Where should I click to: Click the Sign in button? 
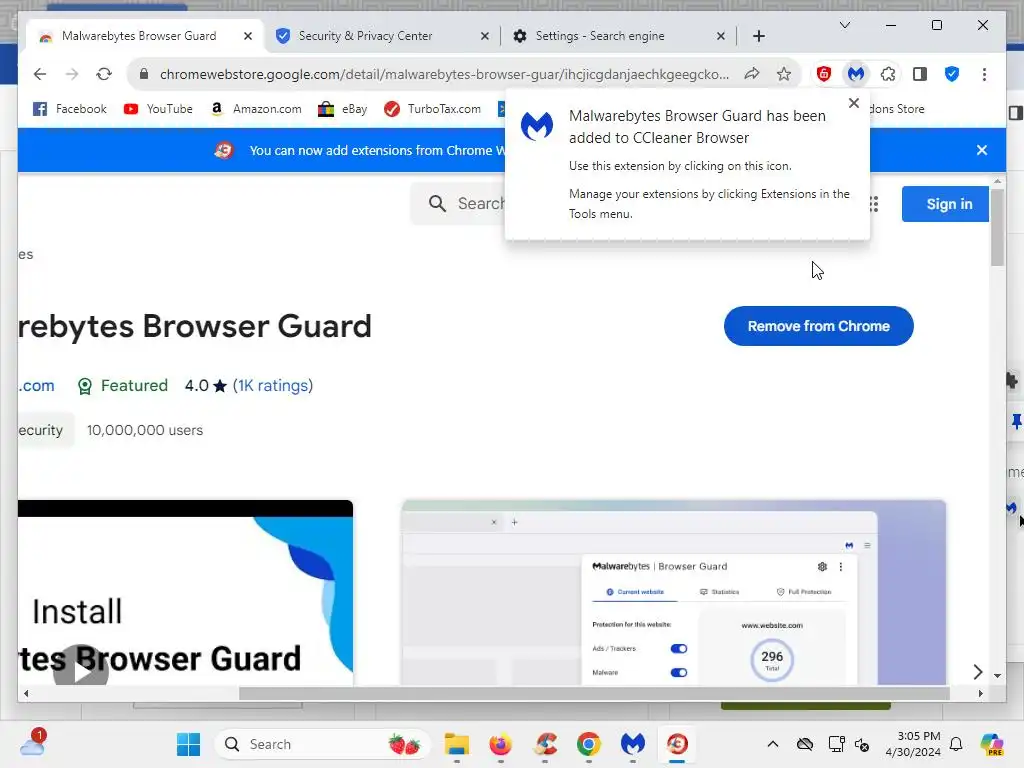click(x=948, y=204)
